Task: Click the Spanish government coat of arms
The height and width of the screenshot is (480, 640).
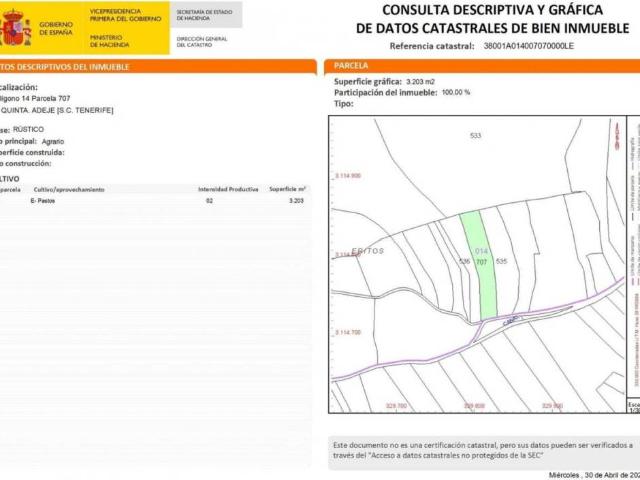Action: tap(16, 27)
